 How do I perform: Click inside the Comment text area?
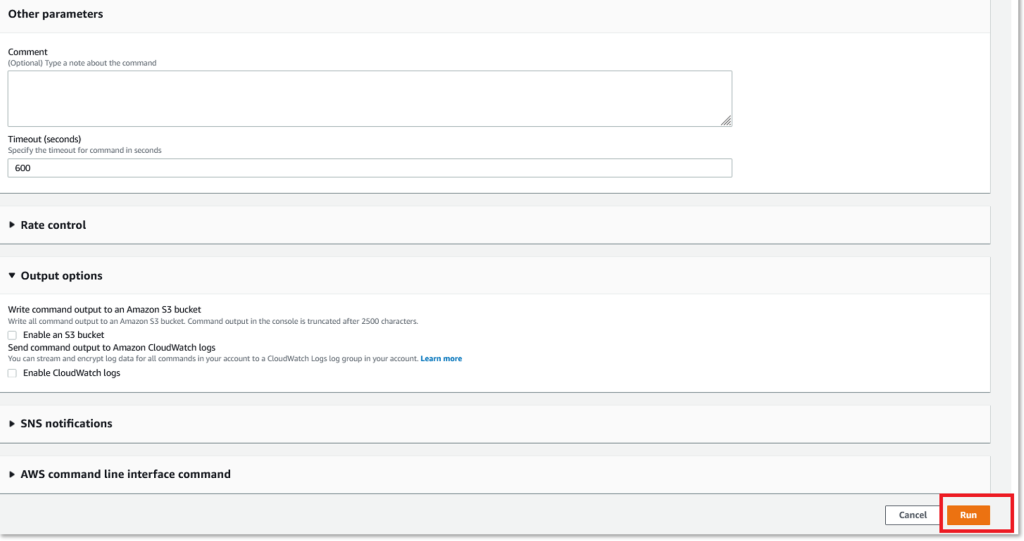(370, 99)
